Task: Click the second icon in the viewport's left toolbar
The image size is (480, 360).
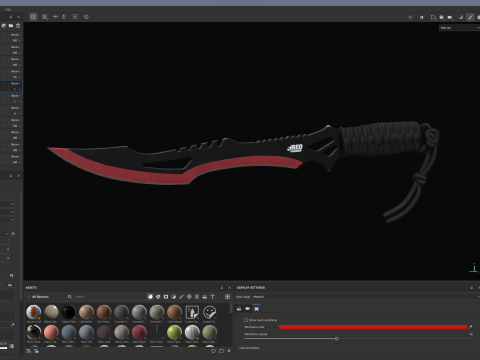Action: tap(45, 17)
